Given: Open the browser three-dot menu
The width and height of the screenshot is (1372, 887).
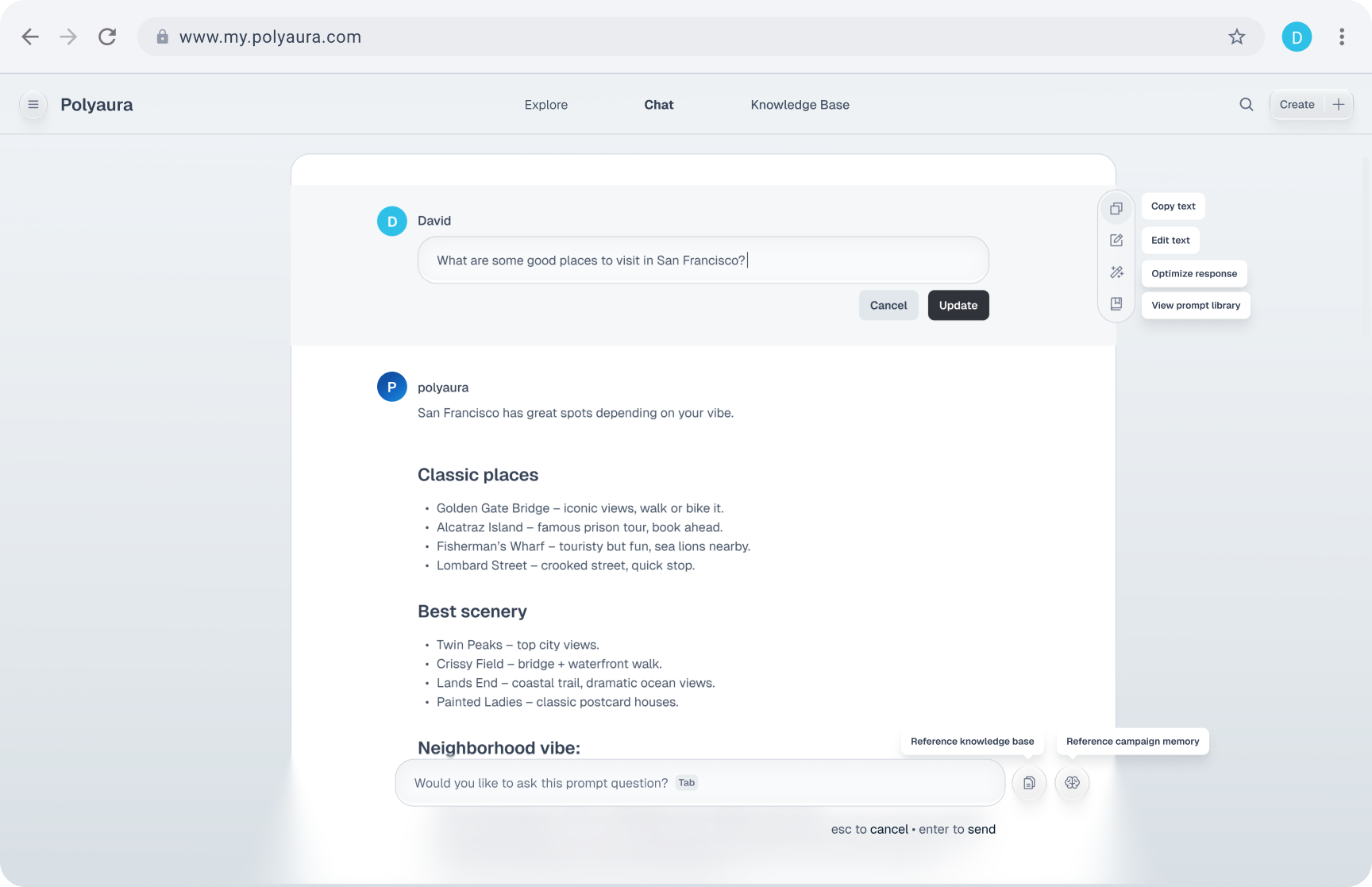Looking at the screenshot, I should [1342, 37].
